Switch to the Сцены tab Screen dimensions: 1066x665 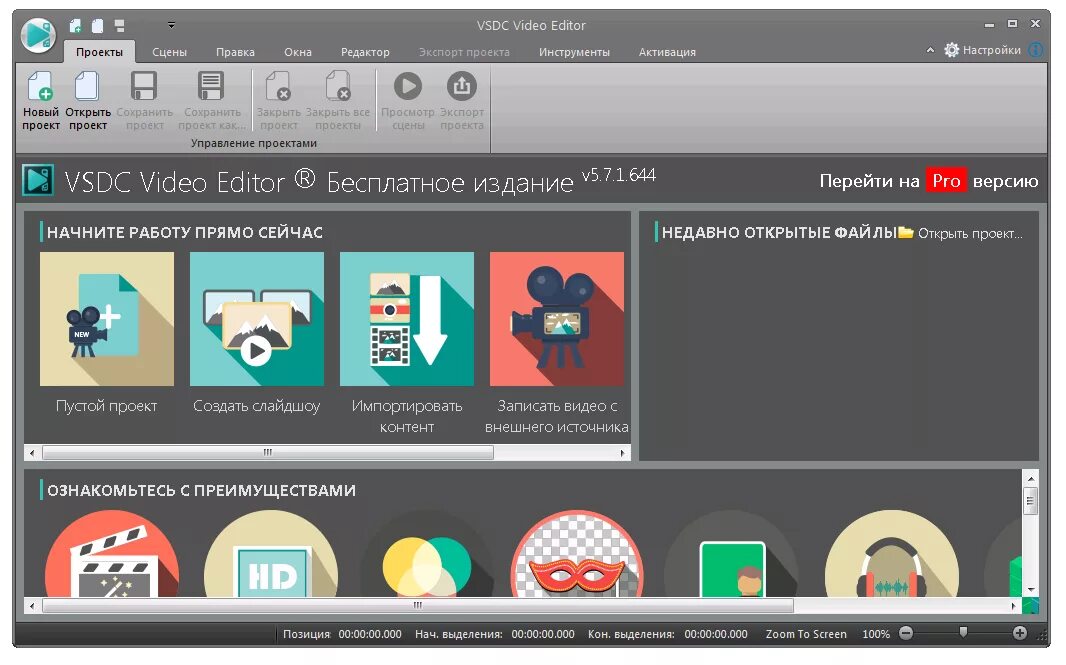pos(169,52)
